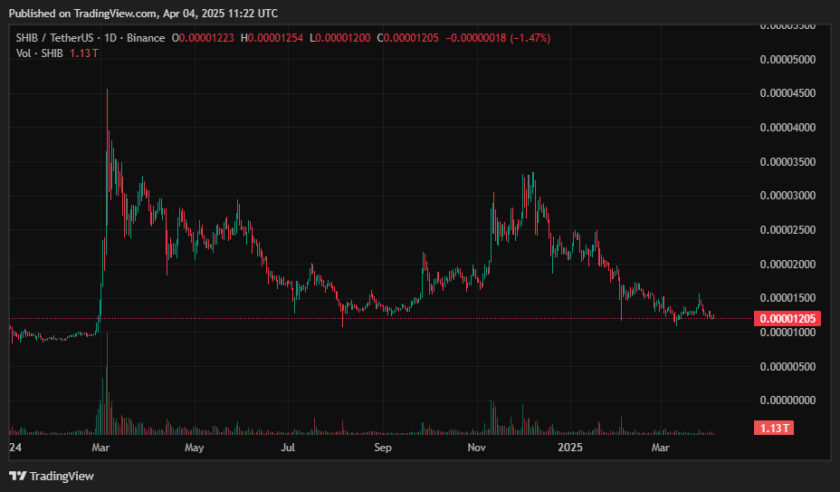The image size is (840, 492).
Task: Select the 2025 label on the time axis
Action: [571, 449]
